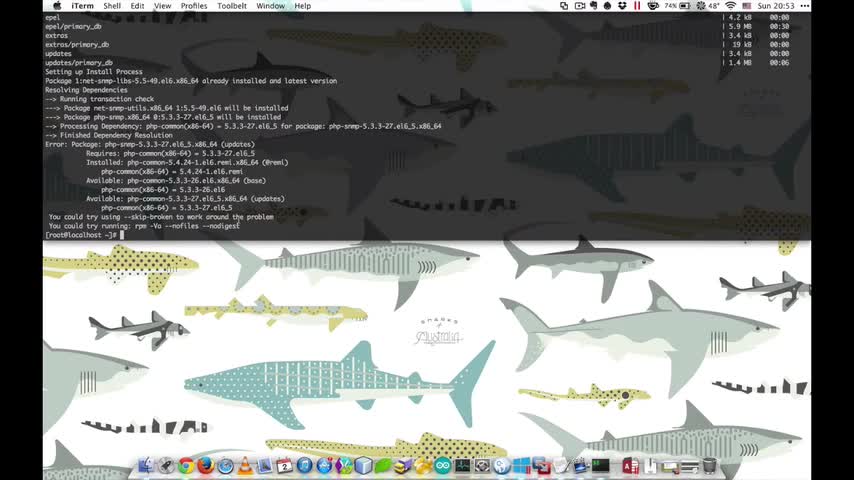Click the 'Running transaction check' line
This screenshot has height=480, width=854.
pos(100,99)
